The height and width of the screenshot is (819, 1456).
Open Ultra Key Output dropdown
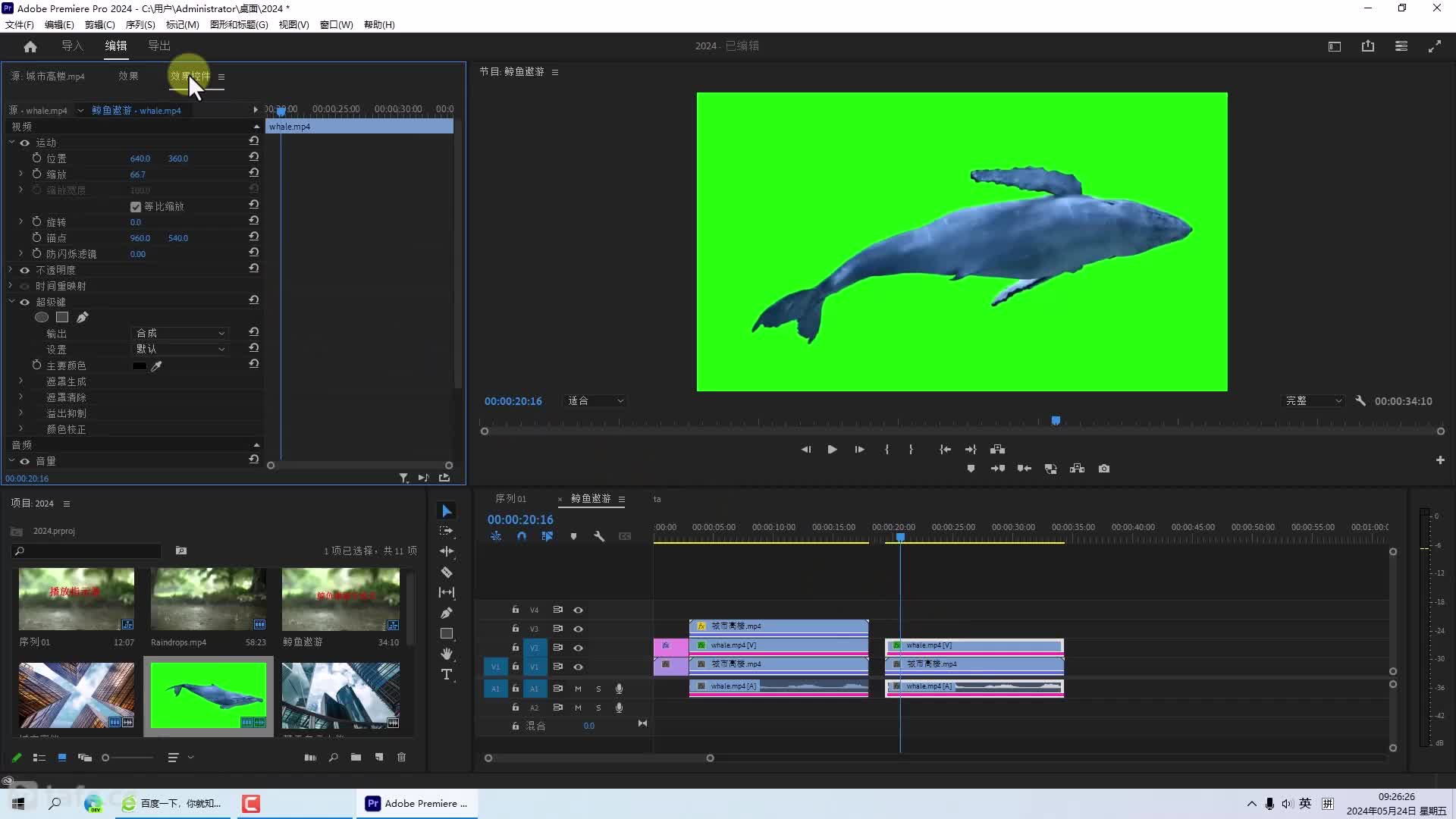pos(180,333)
